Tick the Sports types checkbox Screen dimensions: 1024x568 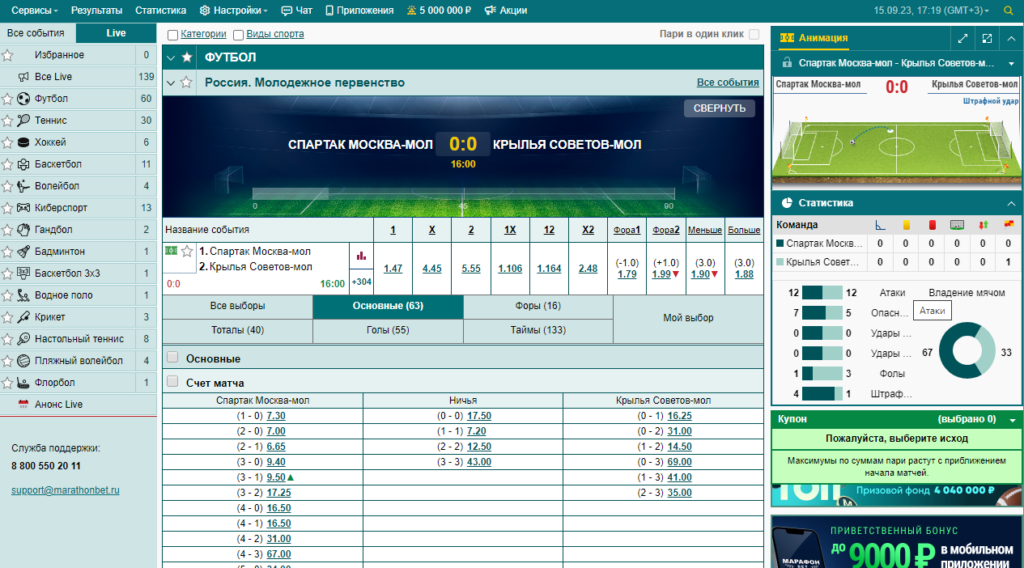point(238,35)
